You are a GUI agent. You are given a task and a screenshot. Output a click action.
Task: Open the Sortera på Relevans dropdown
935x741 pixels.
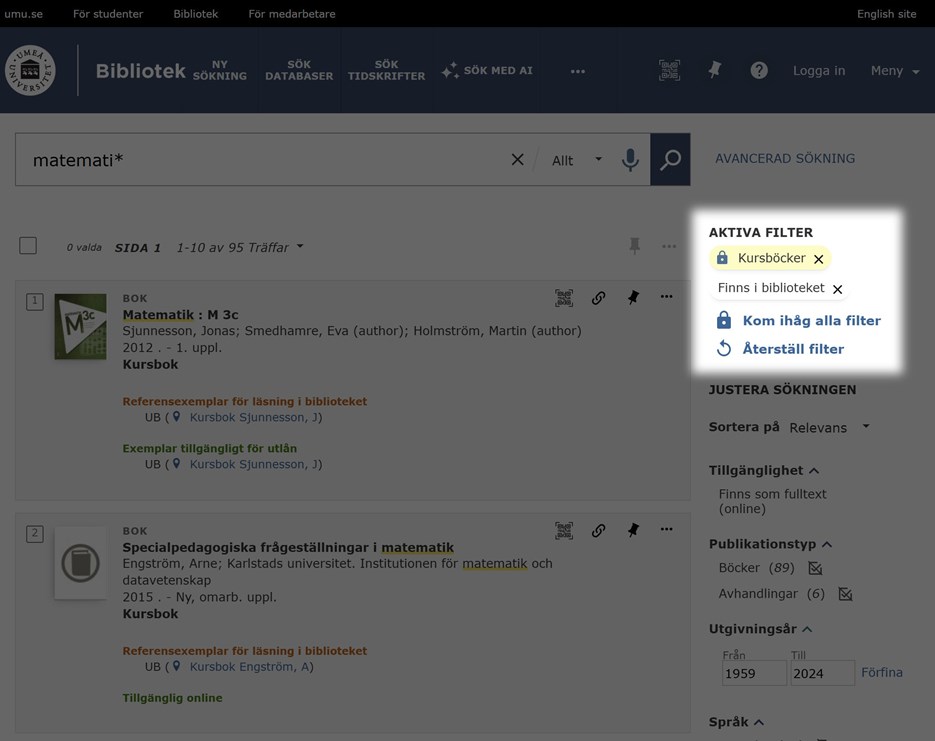tap(829, 427)
